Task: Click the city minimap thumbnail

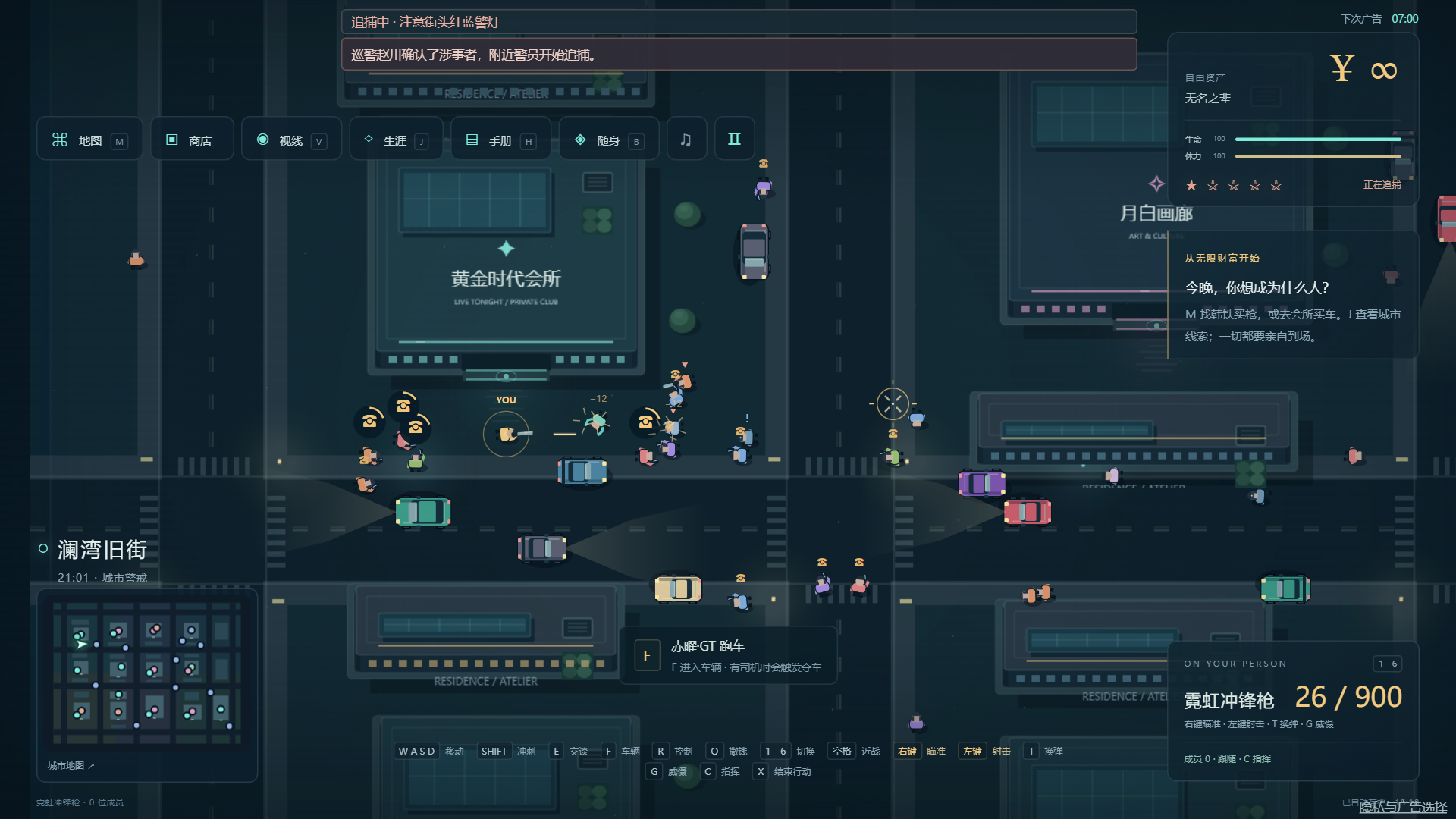Action: [148, 673]
